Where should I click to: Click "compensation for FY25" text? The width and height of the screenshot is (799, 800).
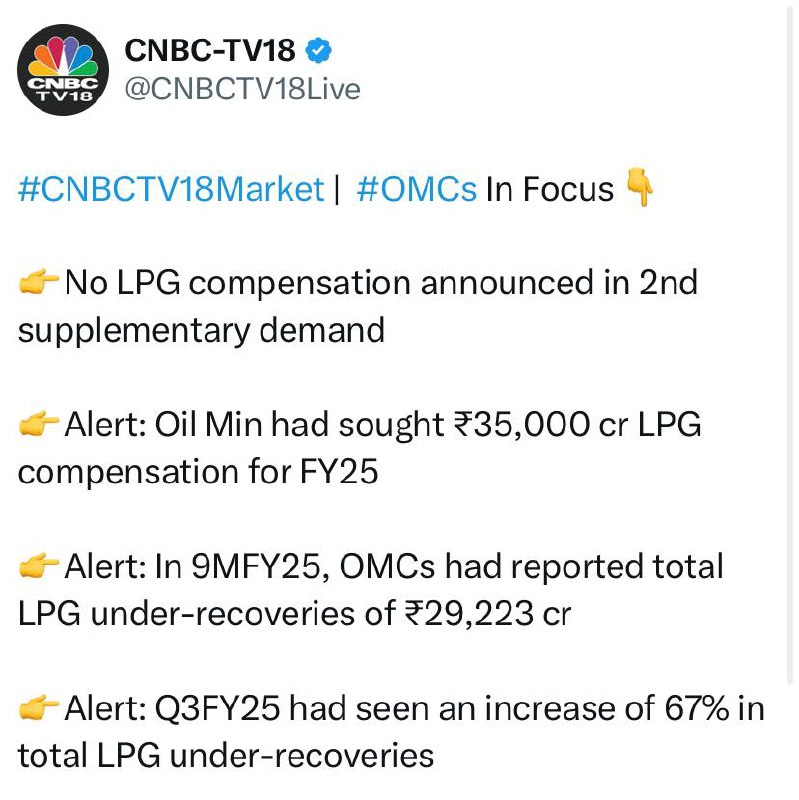pyautogui.click(x=198, y=472)
